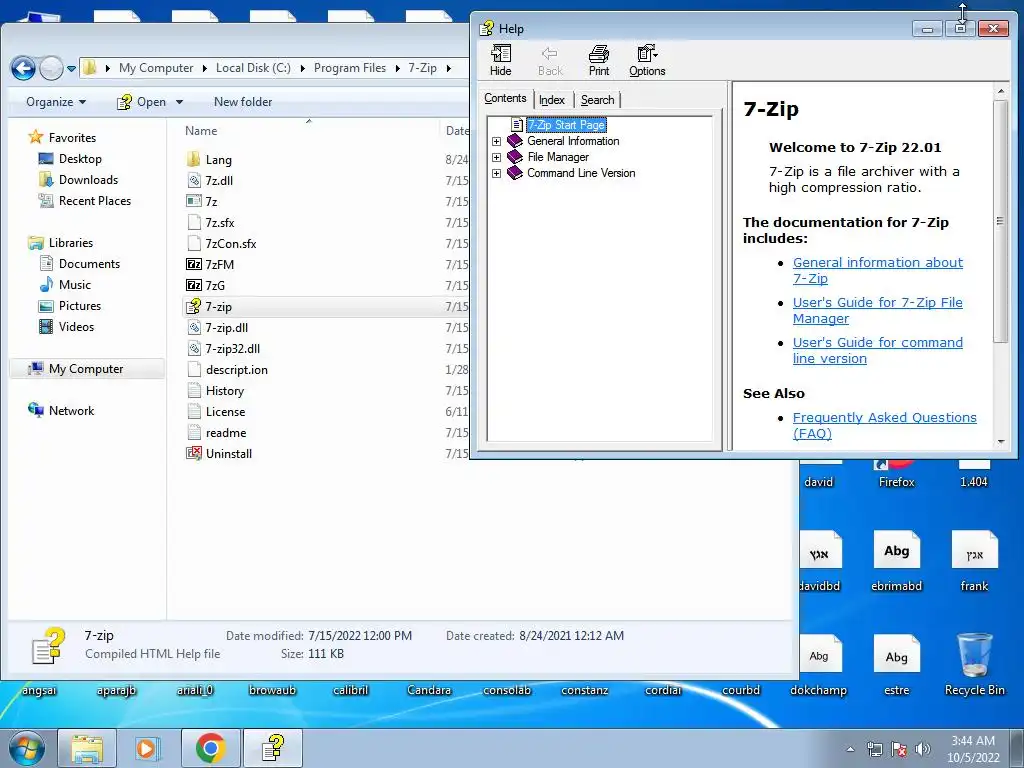Click Program Files in the address bar
This screenshot has height=768, width=1024.
coord(350,68)
